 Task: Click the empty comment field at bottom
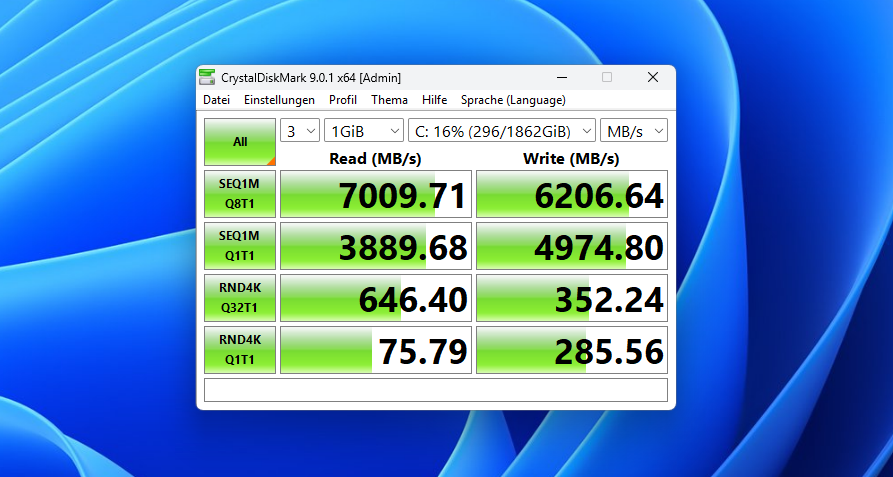click(435, 390)
